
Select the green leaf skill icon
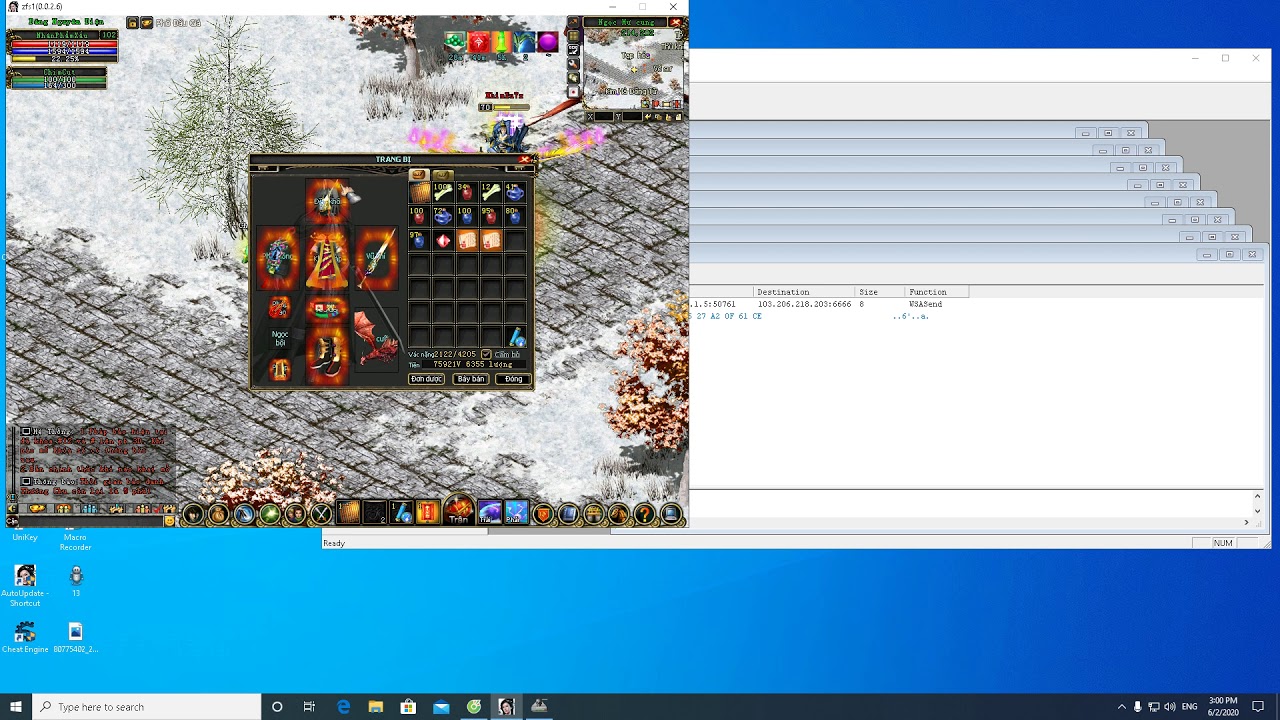pyautogui.click(x=270, y=514)
